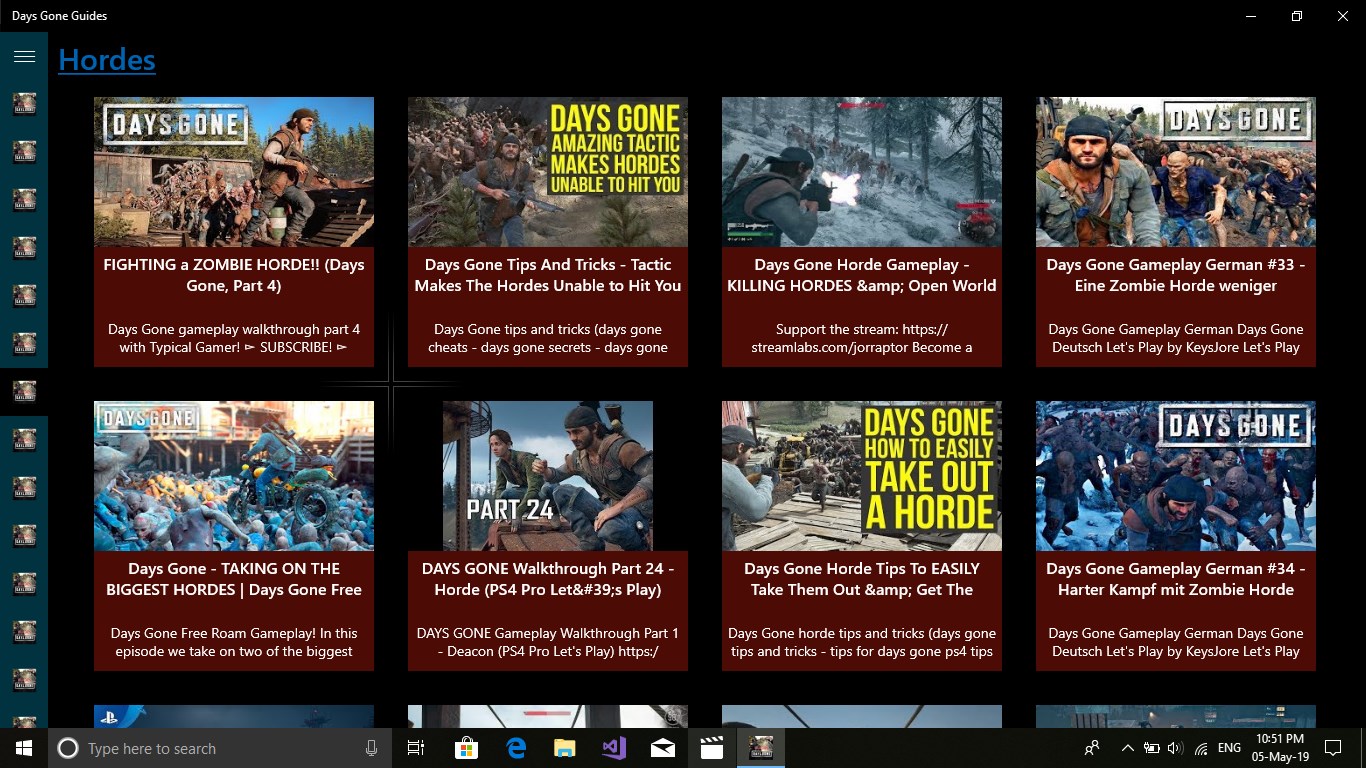Open the 'TAKING ON THE BIGGEST HORDES' thumbnail
Image resolution: width=1366 pixels, height=768 pixels.
click(234, 476)
